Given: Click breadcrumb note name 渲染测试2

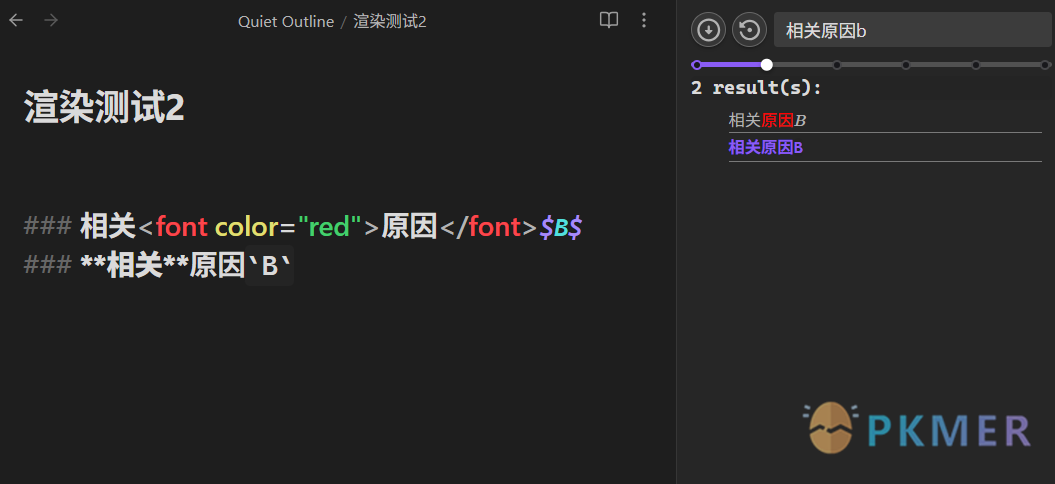Looking at the screenshot, I should coord(390,22).
